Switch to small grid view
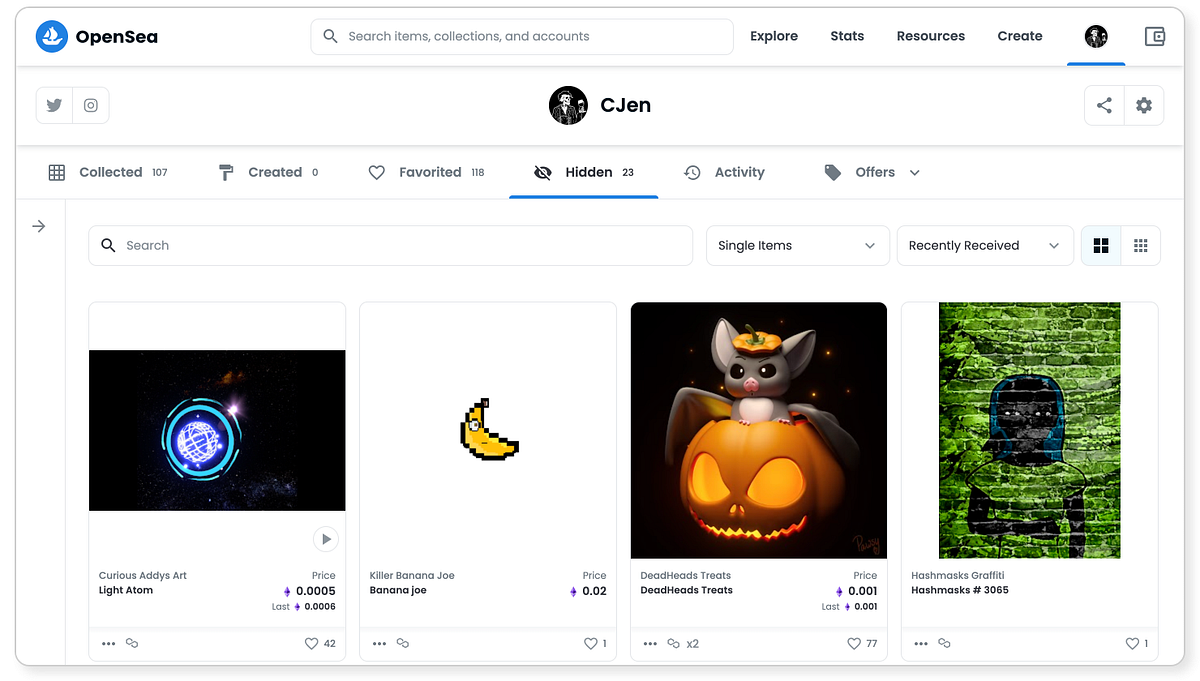The height and width of the screenshot is (681, 1200). [1141, 245]
